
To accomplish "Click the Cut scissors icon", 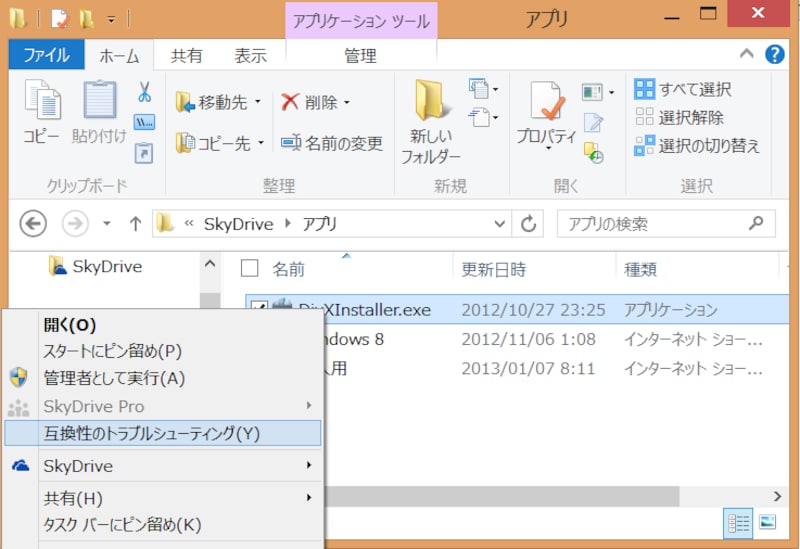I will click(144, 92).
